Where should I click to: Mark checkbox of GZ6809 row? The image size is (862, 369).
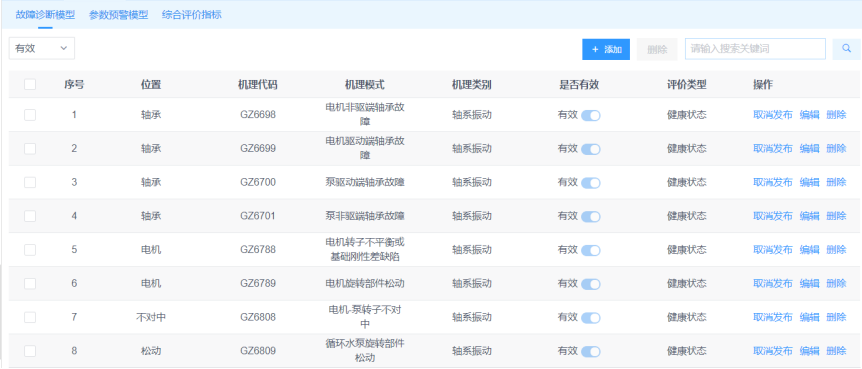coord(30,351)
